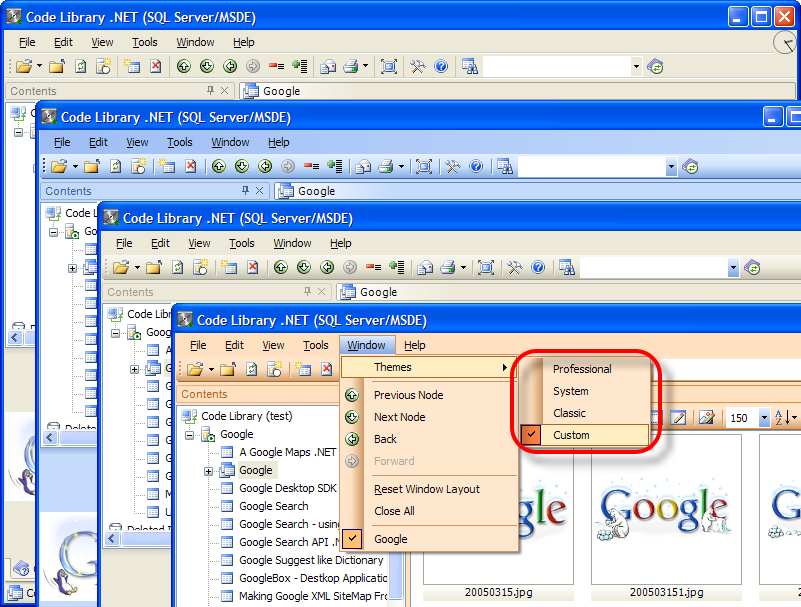Screen dimensions: 801x607
Task: Click the green plus expand icon in the backmost window
Action: (300, 66)
